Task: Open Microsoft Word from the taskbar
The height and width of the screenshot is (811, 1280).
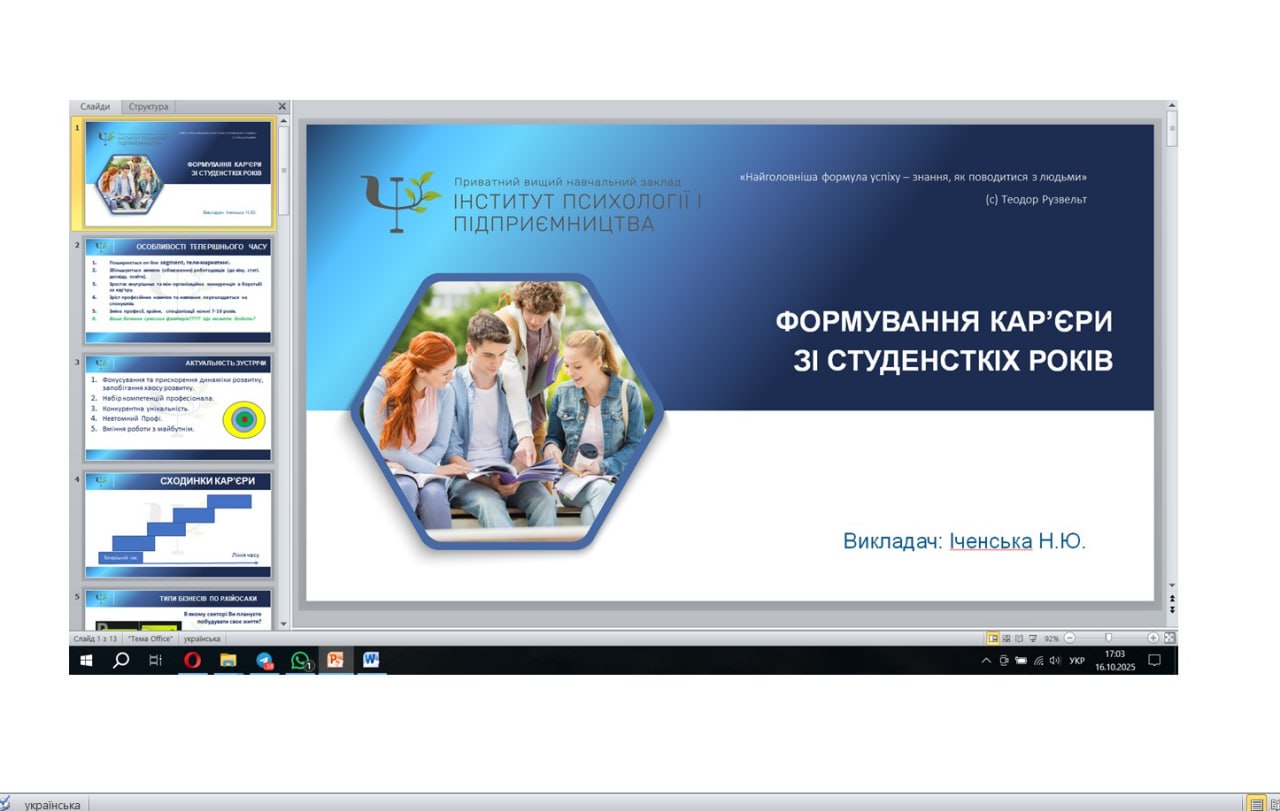Action: [x=372, y=660]
